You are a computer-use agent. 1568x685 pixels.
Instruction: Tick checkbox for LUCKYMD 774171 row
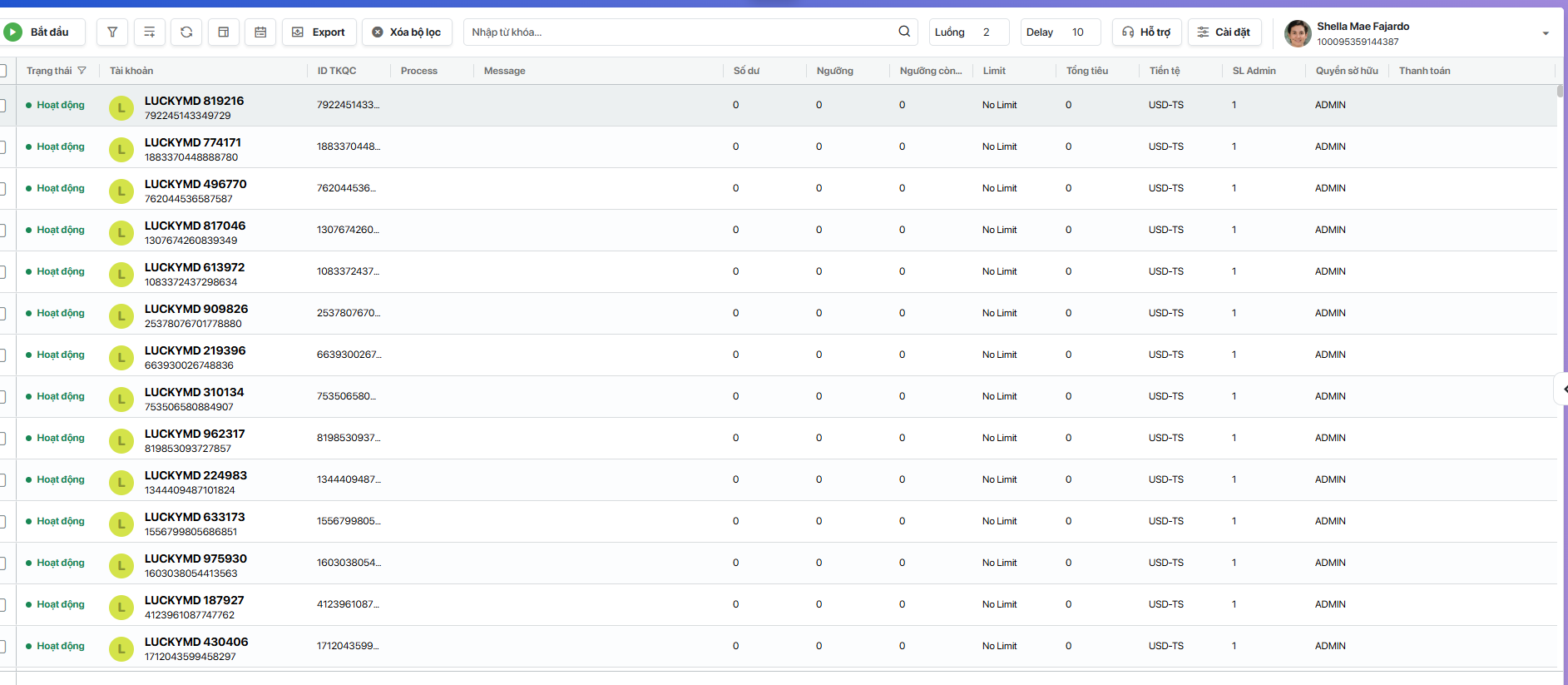click(2, 147)
